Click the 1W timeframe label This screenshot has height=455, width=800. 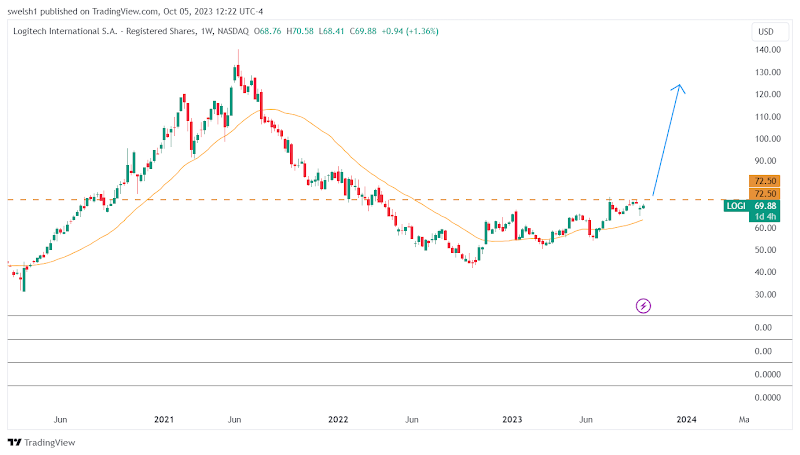tap(207, 31)
